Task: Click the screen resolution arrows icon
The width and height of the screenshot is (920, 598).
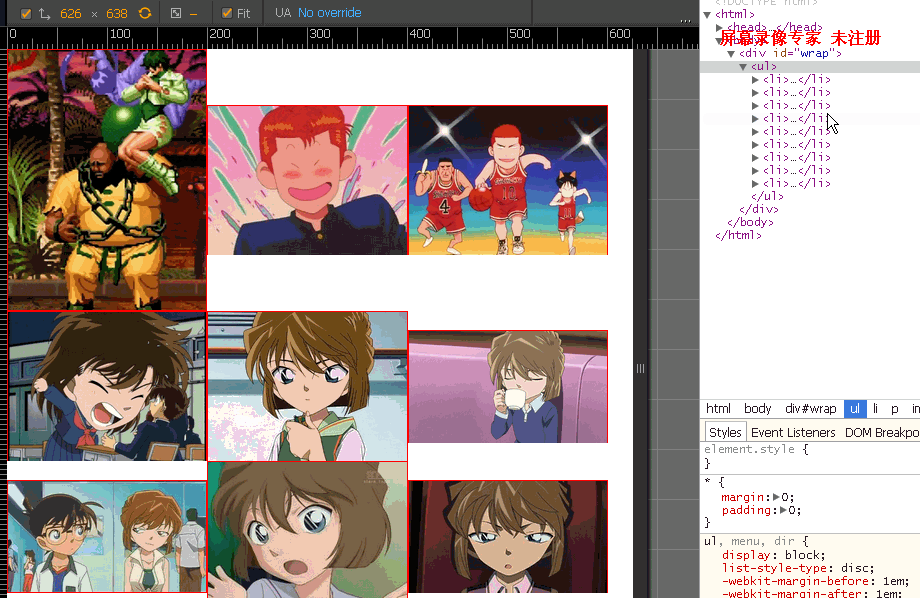Action: click(45, 13)
